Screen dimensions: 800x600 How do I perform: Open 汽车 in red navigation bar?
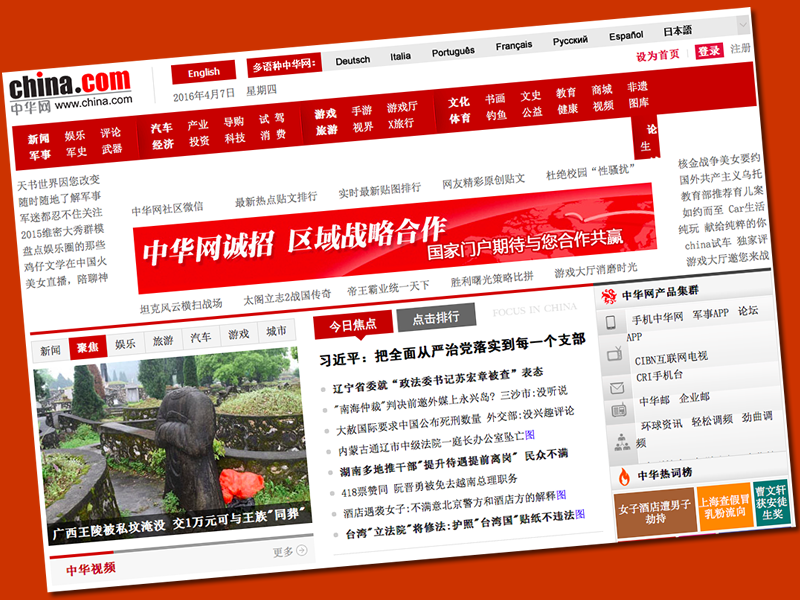pos(161,128)
